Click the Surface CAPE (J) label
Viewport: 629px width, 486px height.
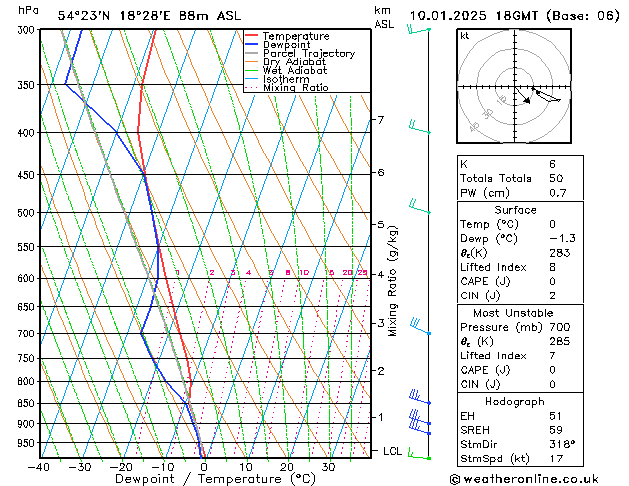pos(485,281)
